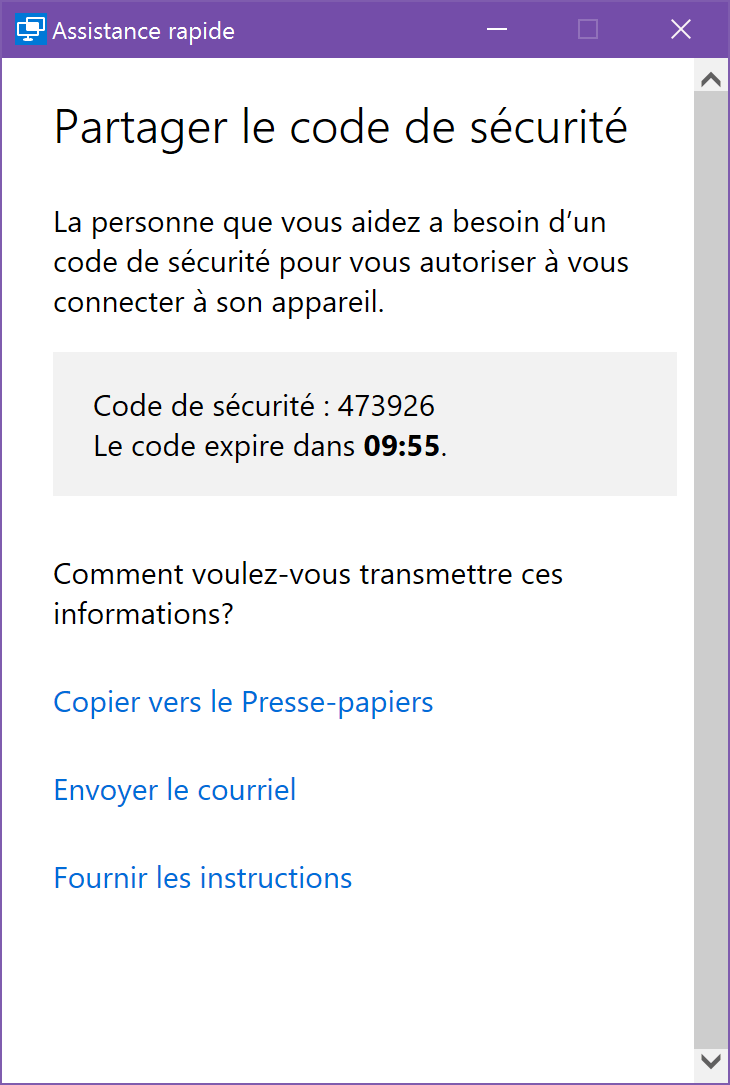Minimize the Assistance rapide window
This screenshot has width=730, height=1085.
497,30
